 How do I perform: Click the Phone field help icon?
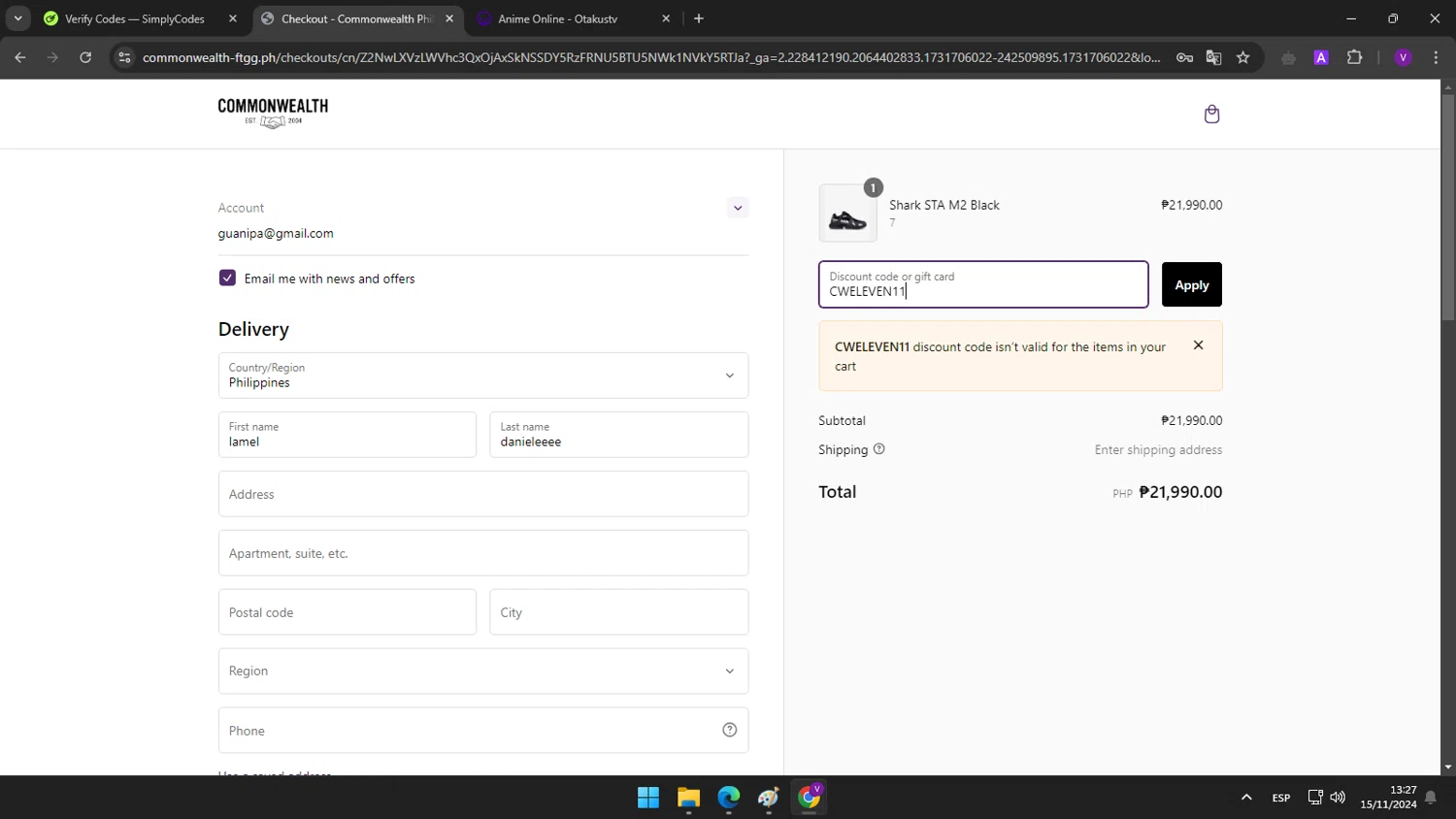pos(730,730)
